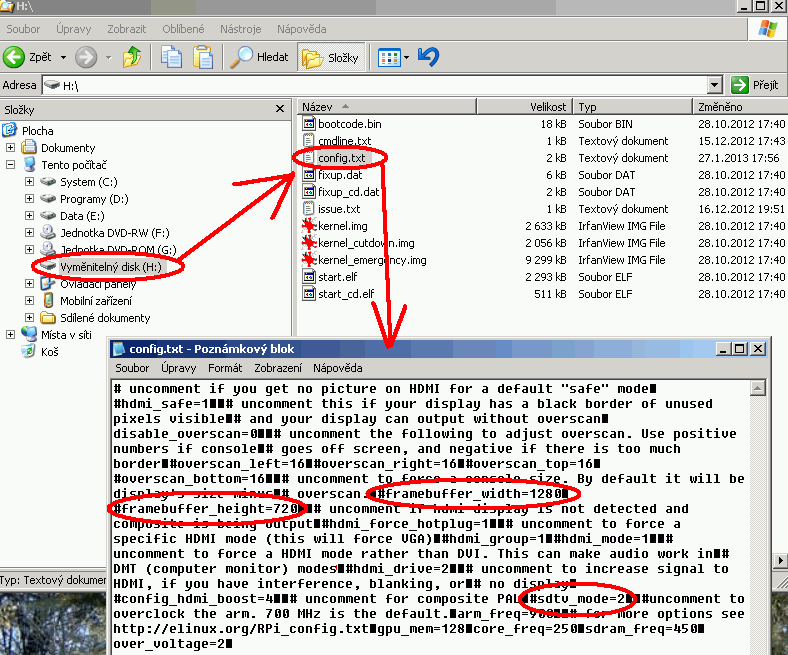Click the Hledat search toolbar button
The width and height of the screenshot is (788, 655).
[x=260, y=57]
